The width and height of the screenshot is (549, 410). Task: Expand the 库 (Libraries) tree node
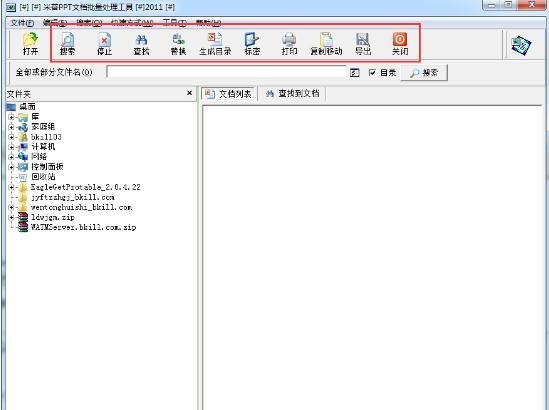[x=11, y=117]
